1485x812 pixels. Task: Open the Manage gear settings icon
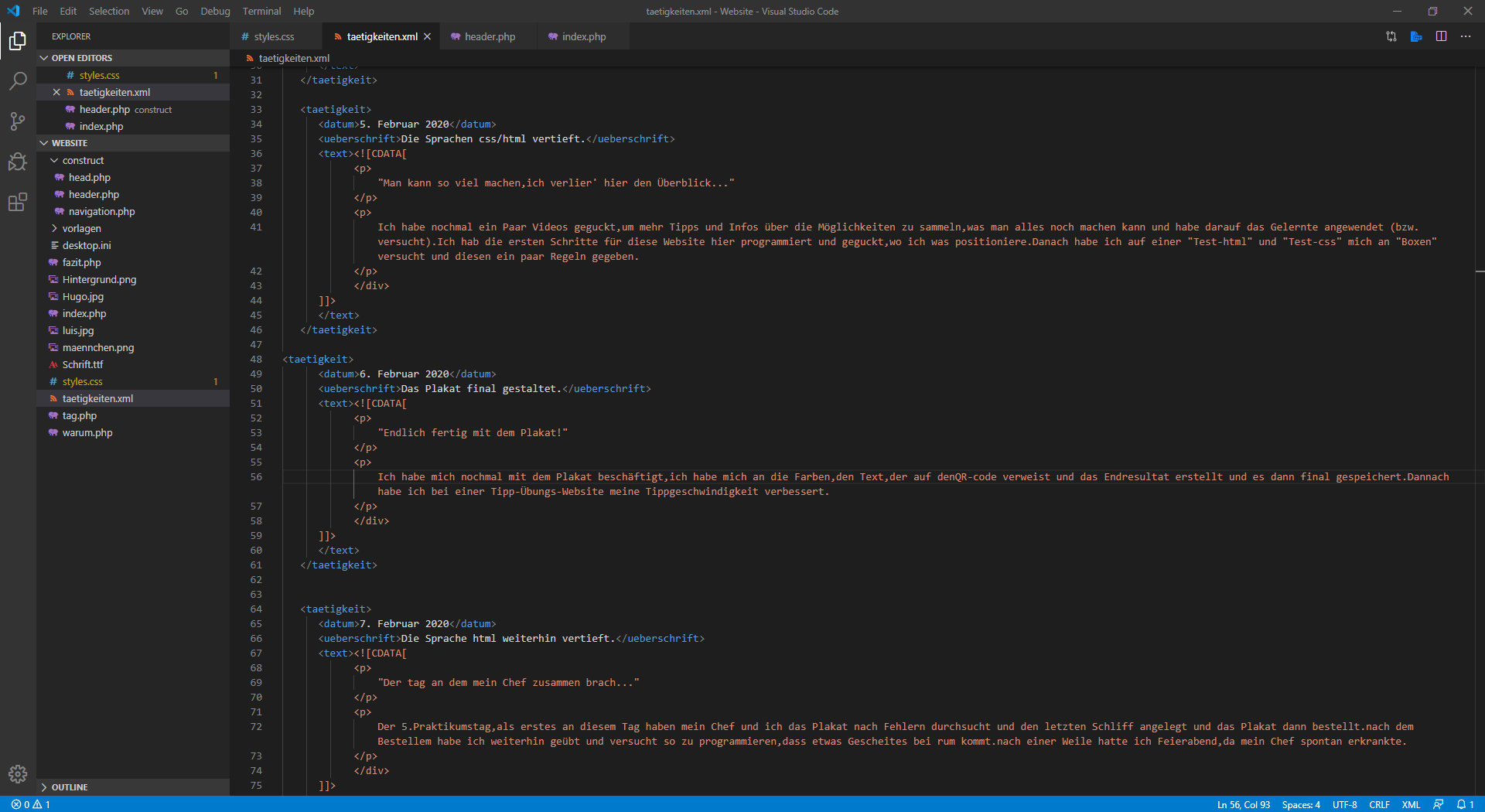point(18,773)
